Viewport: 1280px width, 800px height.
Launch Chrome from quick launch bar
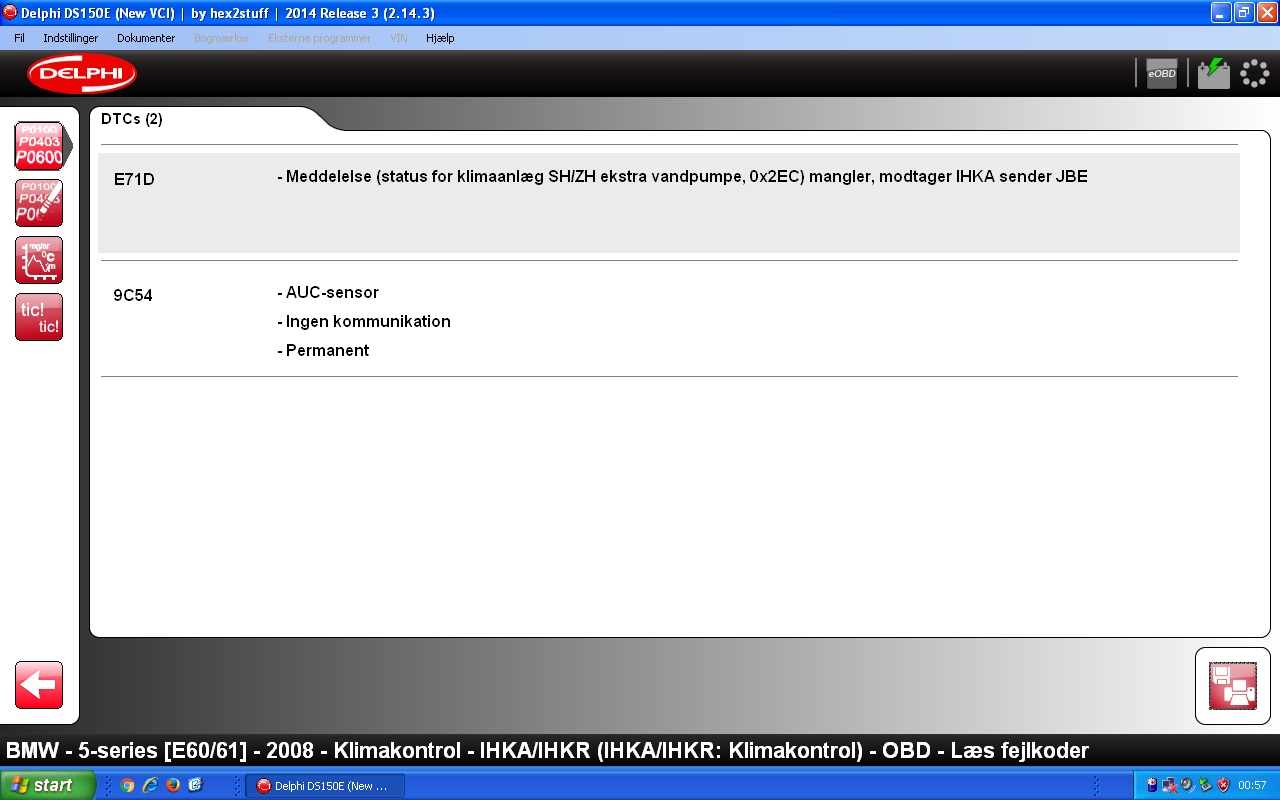(x=127, y=786)
